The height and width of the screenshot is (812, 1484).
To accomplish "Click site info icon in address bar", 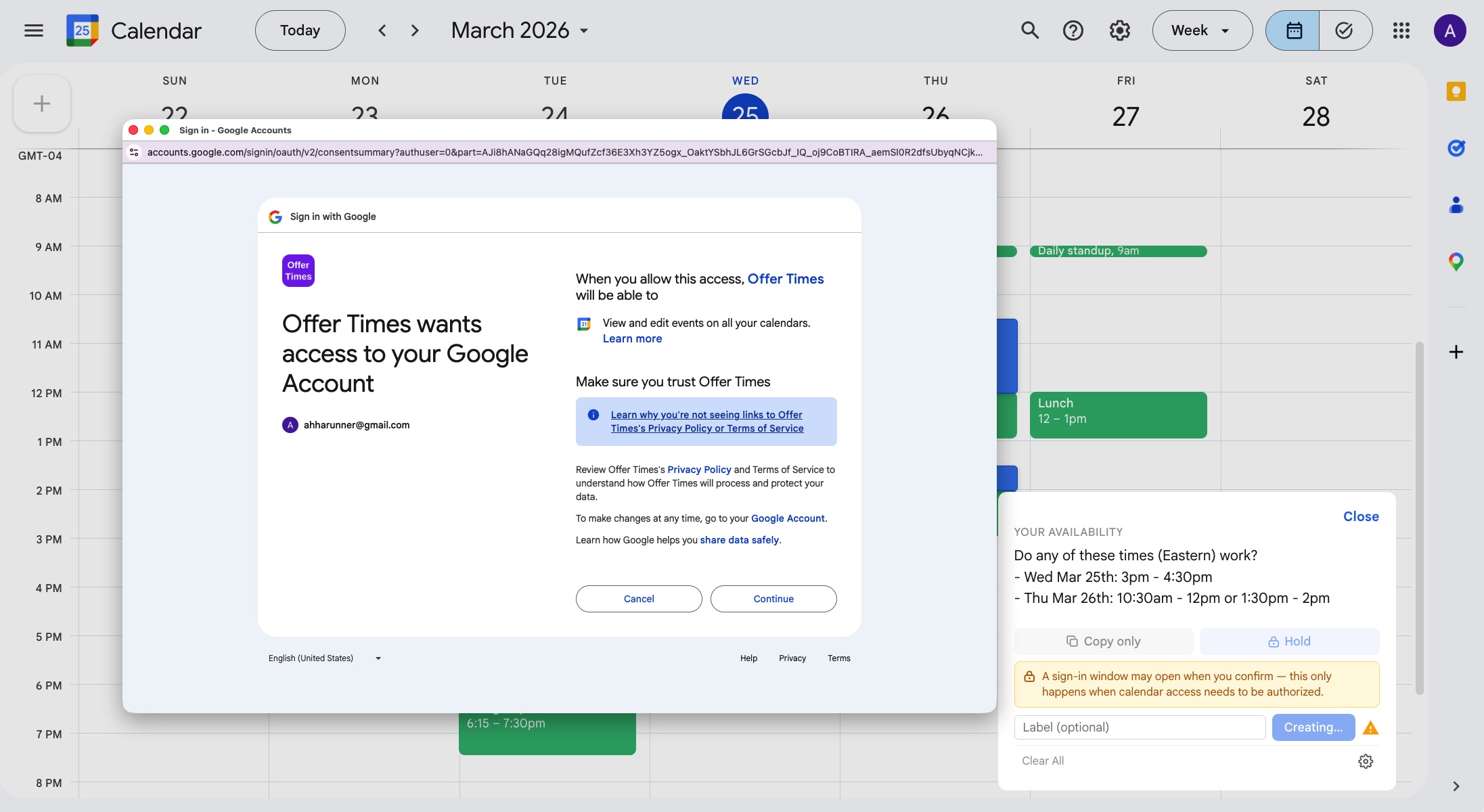I will pyautogui.click(x=134, y=152).
